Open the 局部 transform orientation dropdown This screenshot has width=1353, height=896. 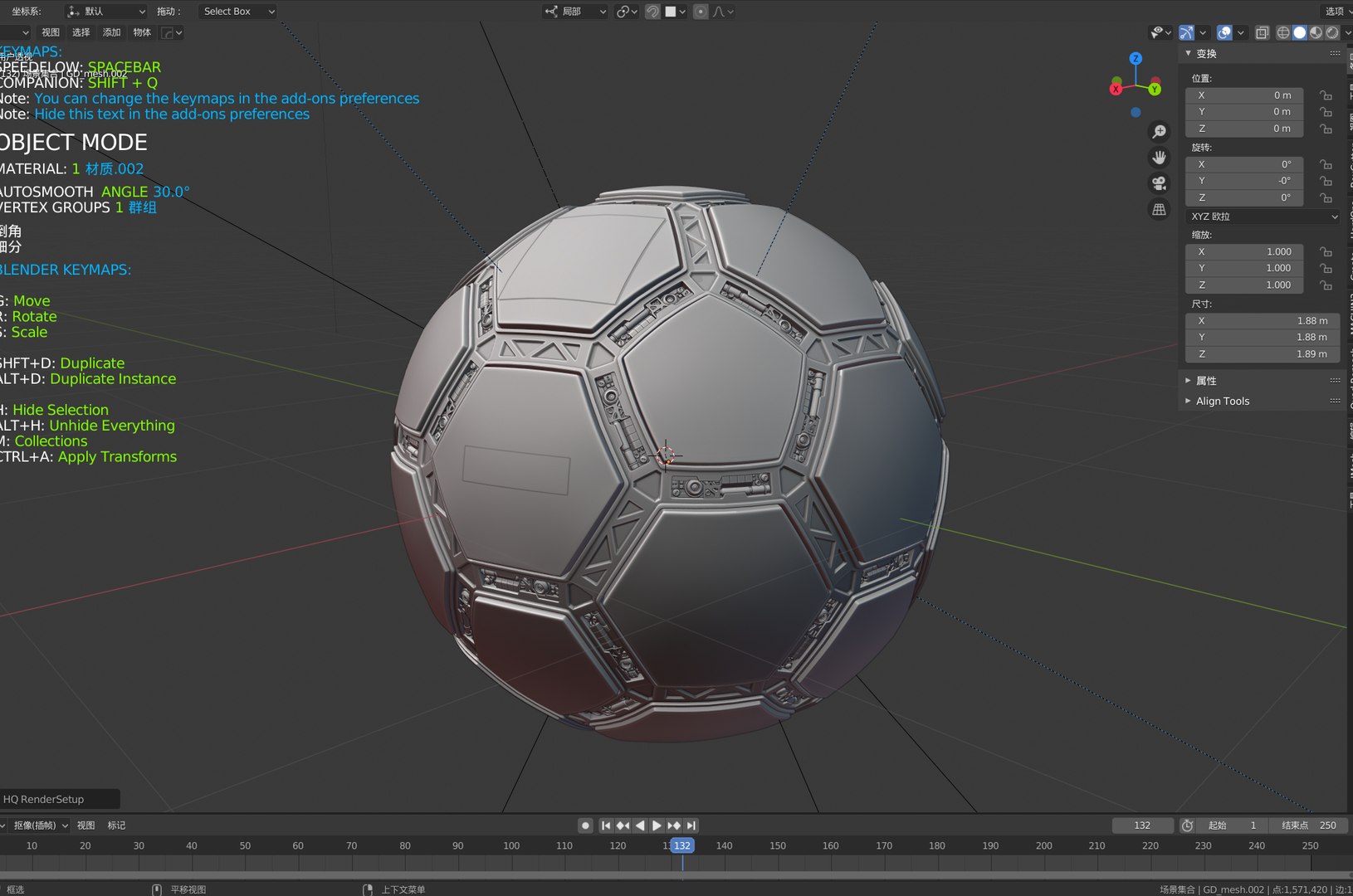point(576,12)
